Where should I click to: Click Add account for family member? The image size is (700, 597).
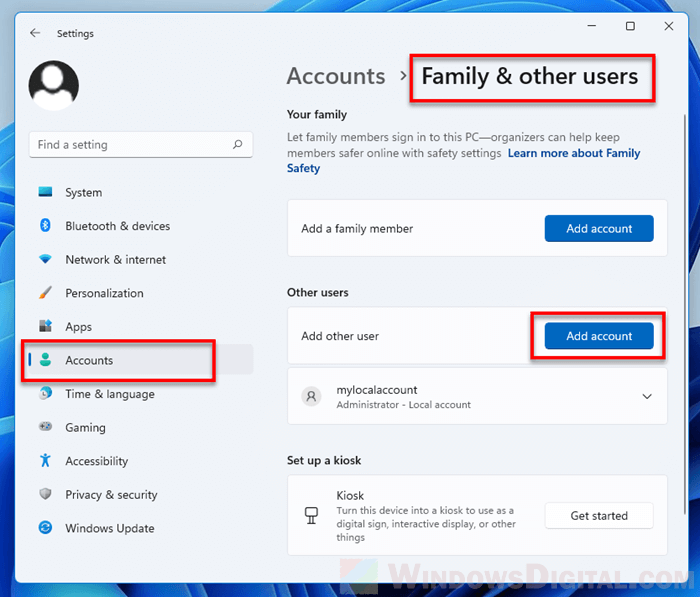[599, 228]
